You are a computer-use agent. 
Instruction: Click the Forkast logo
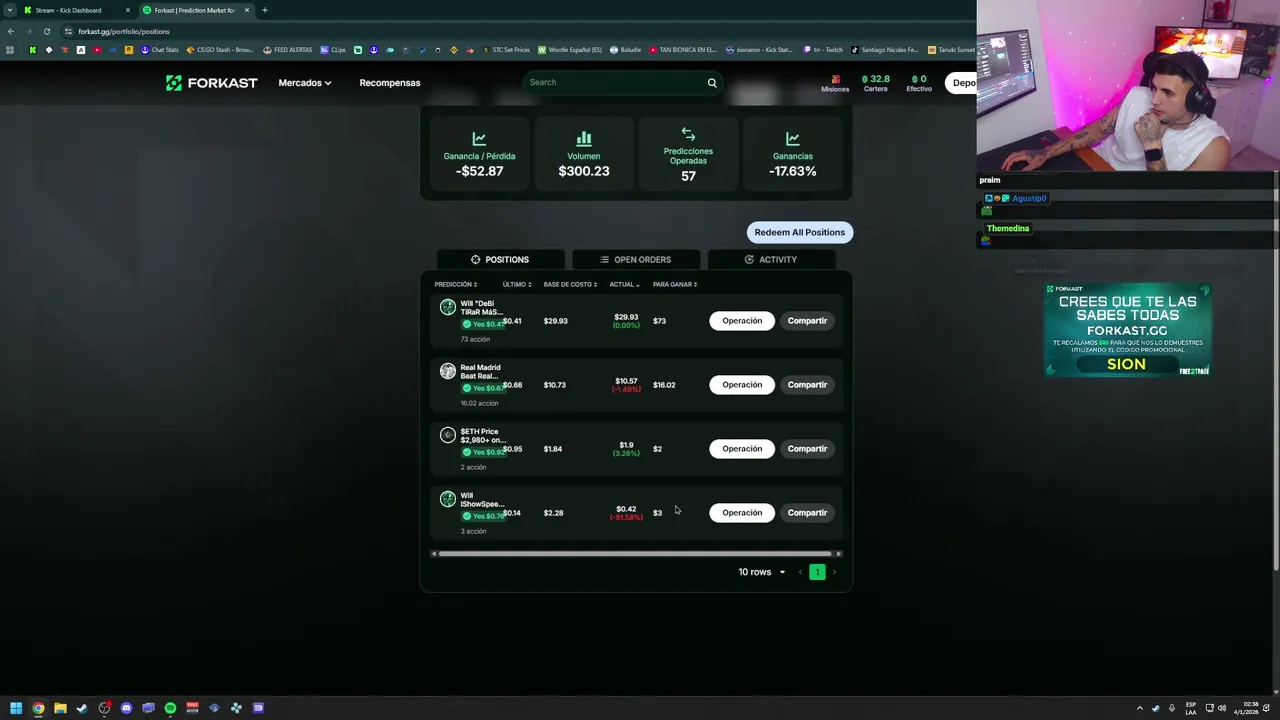click(211, 83)
